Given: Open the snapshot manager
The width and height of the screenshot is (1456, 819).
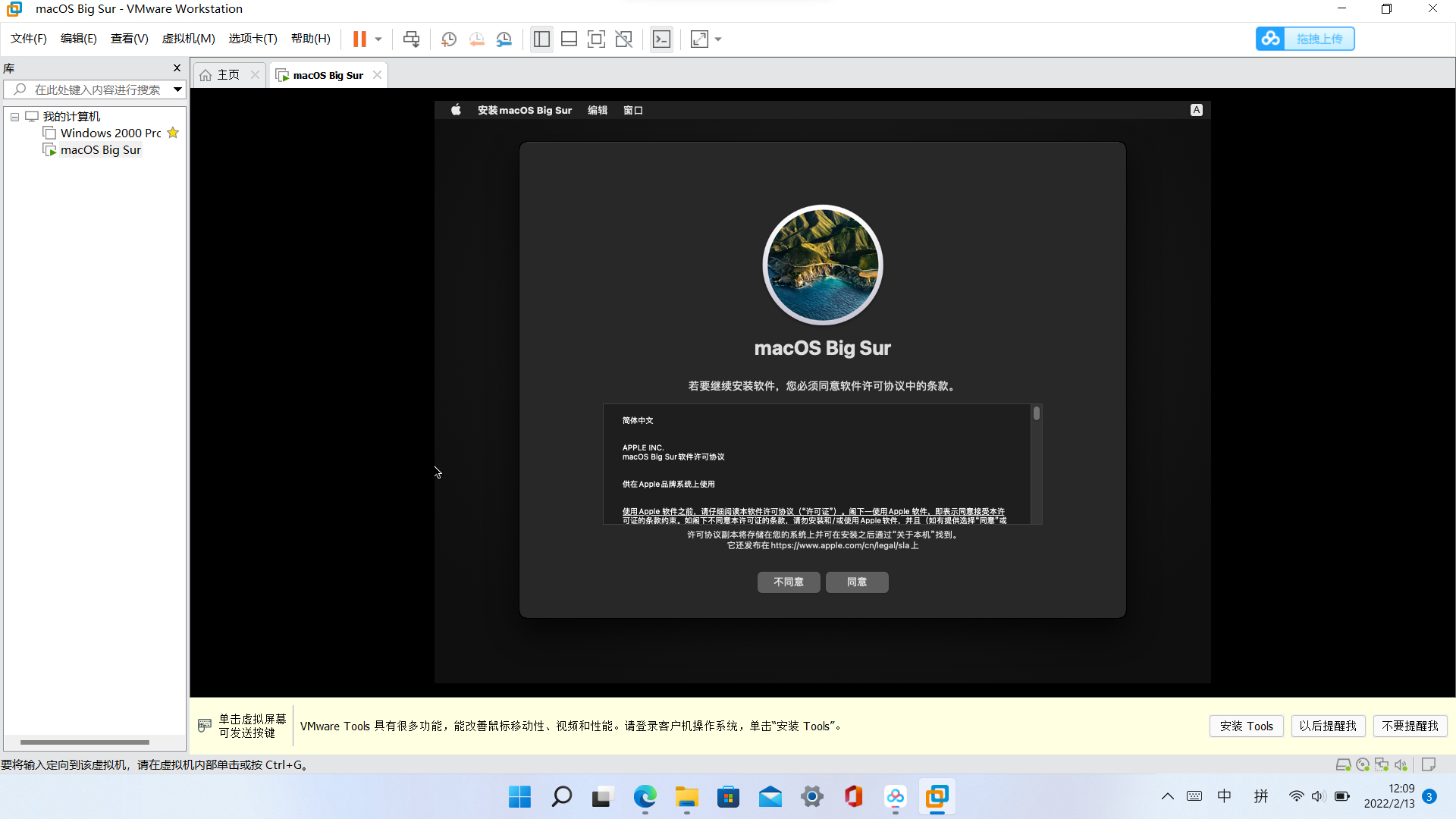Looking at the screenshot, I should pyautogui.click(x=504, y=39).
